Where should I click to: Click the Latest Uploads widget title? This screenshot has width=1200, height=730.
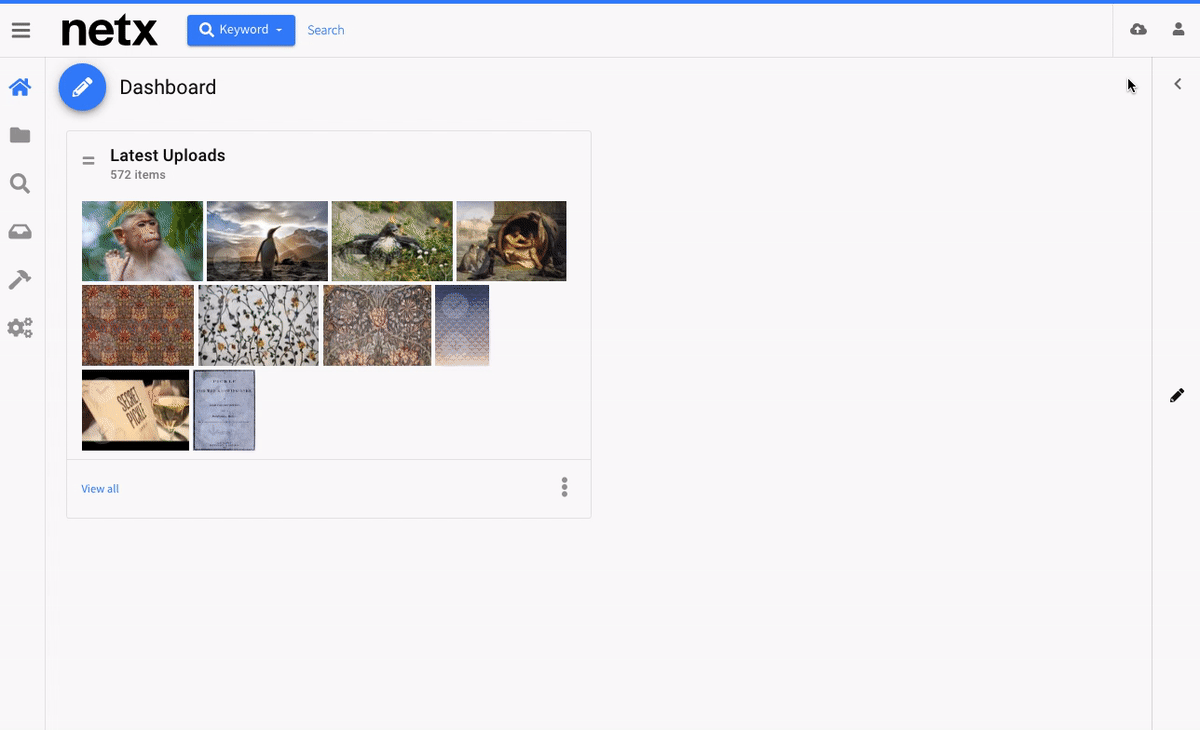click(168, 155)
